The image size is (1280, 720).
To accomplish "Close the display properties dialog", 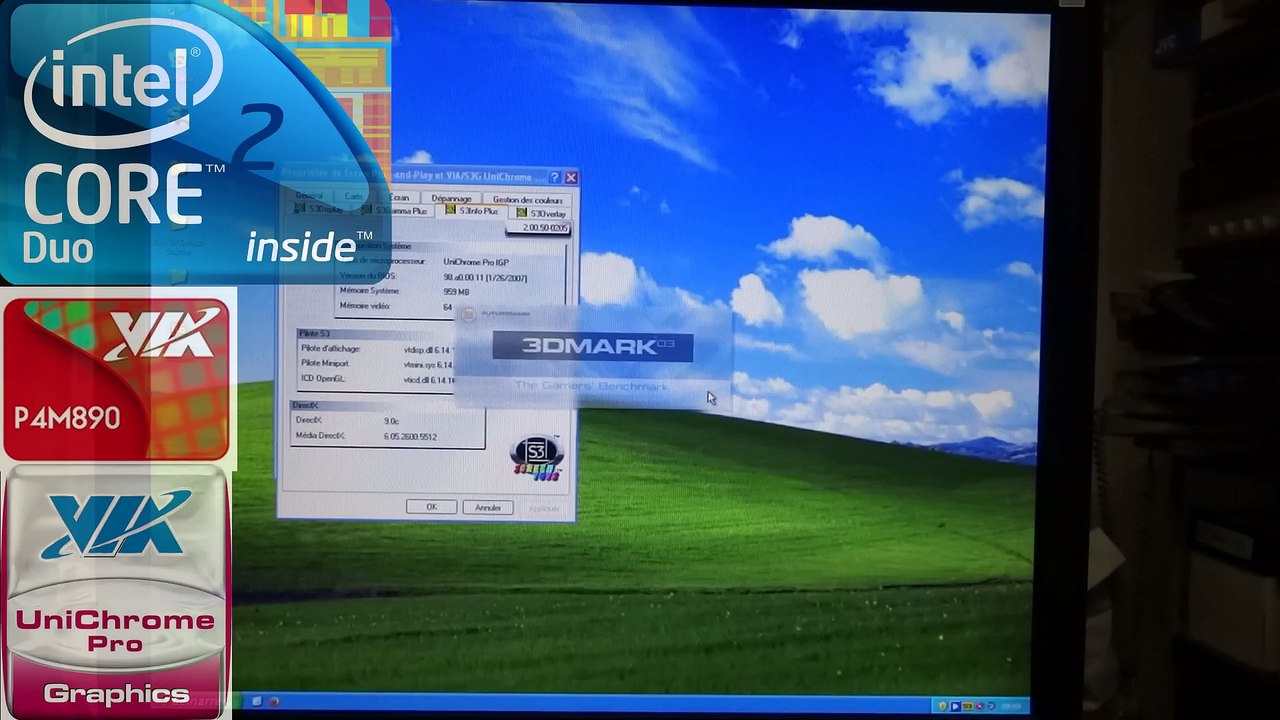I will 571,178.
